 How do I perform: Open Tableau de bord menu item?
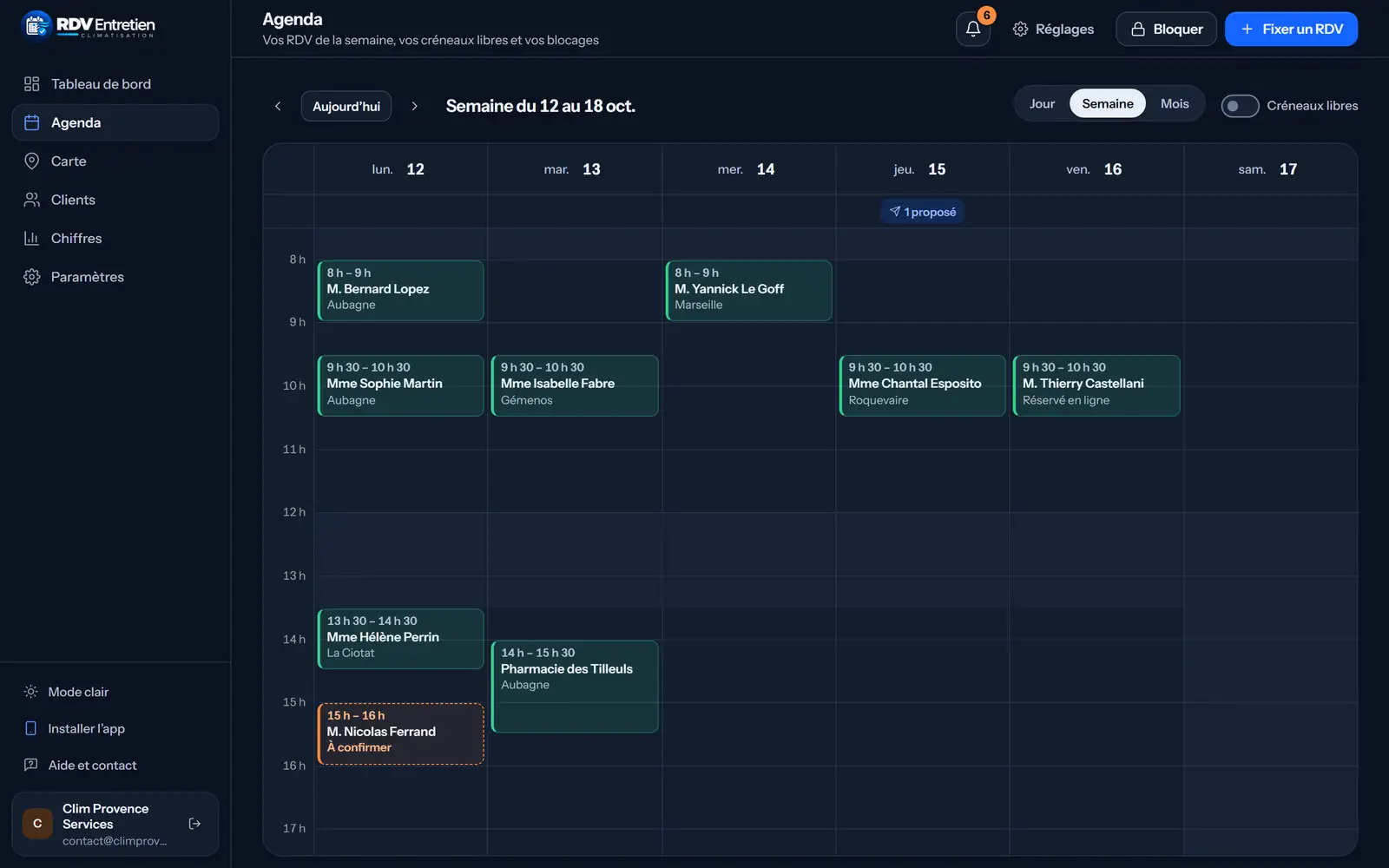click(115, 84)
